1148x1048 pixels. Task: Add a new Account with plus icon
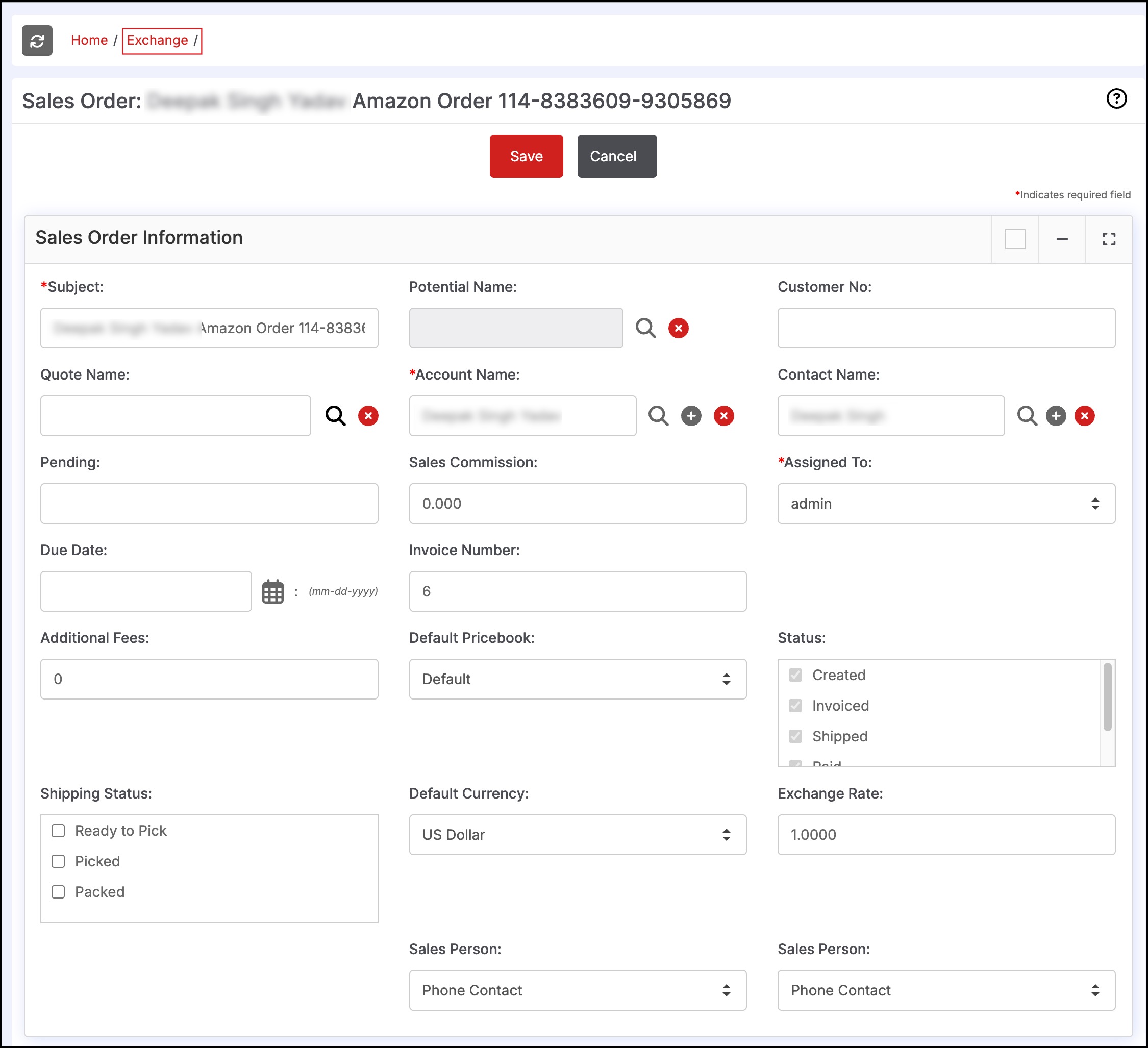coord(691,416)
